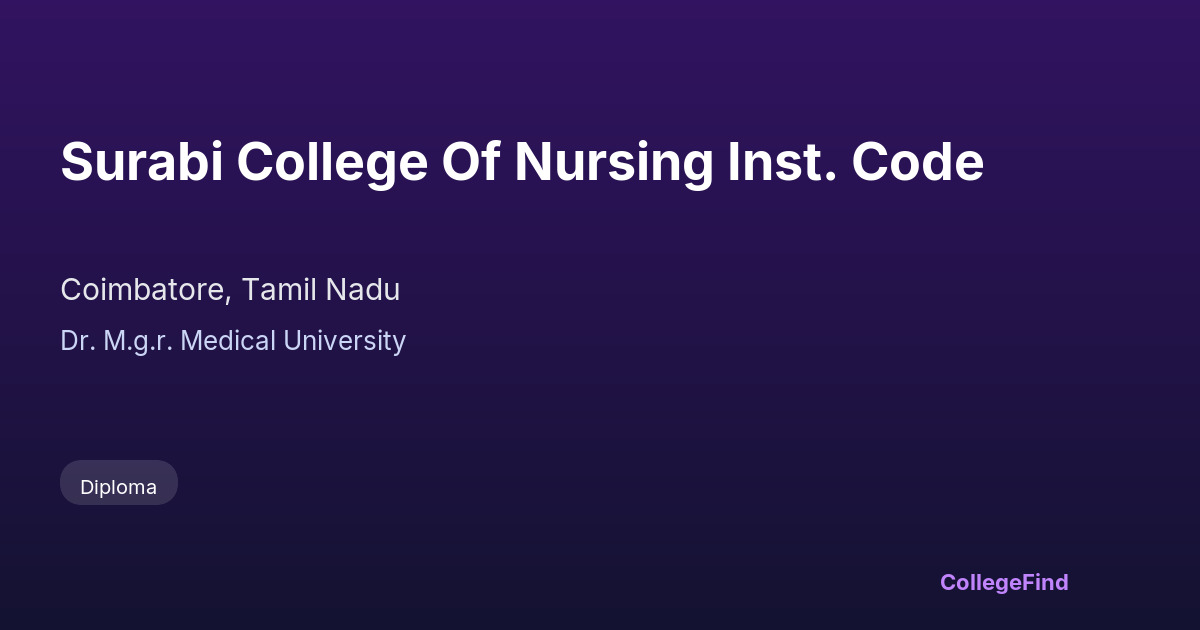Open the Dr. M.g.r. Medical University link
Viewport: 1200px width, 630px height.
[233, 341]
